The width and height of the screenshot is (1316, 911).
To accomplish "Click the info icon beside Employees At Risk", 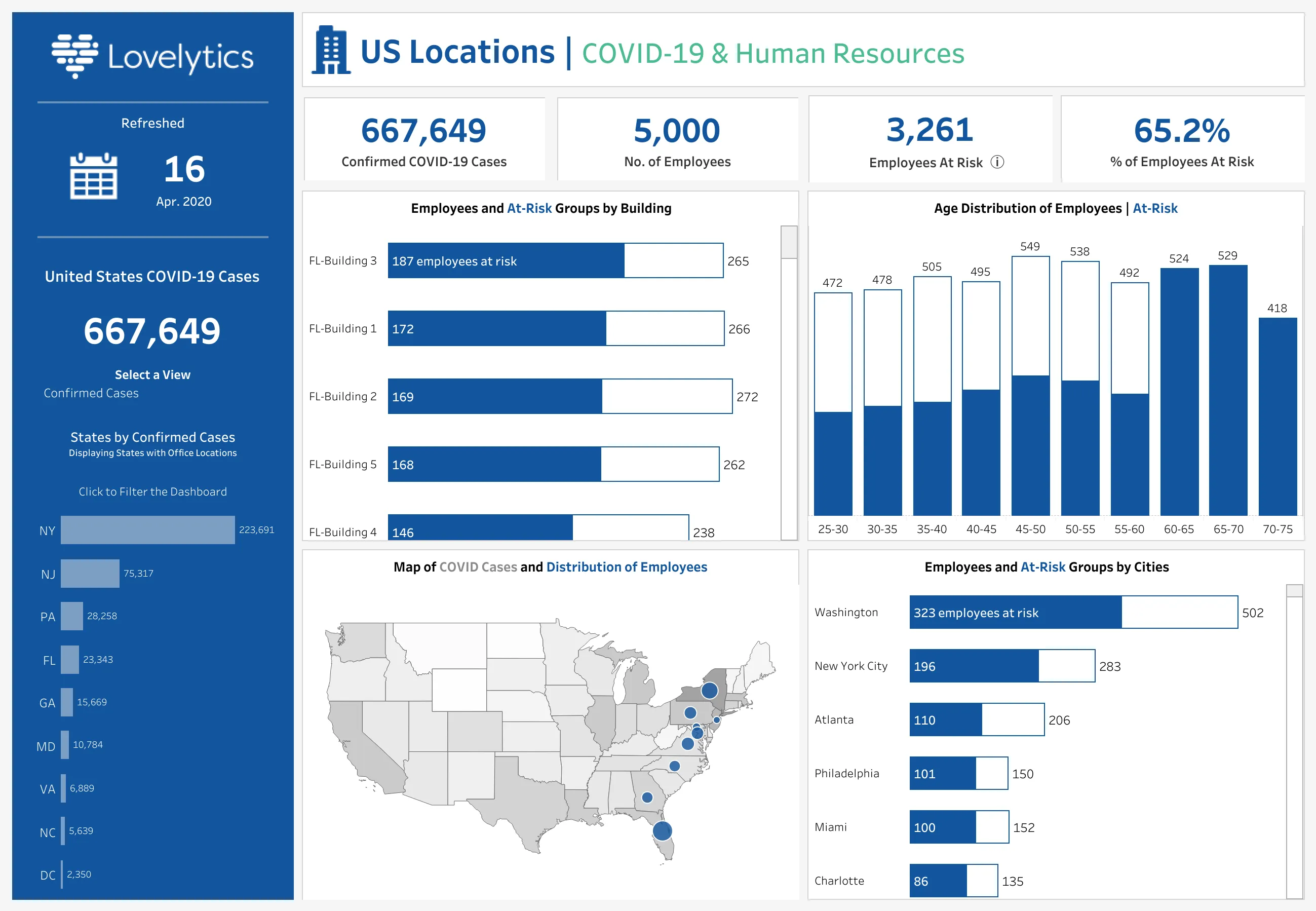I will pos(997,162).
